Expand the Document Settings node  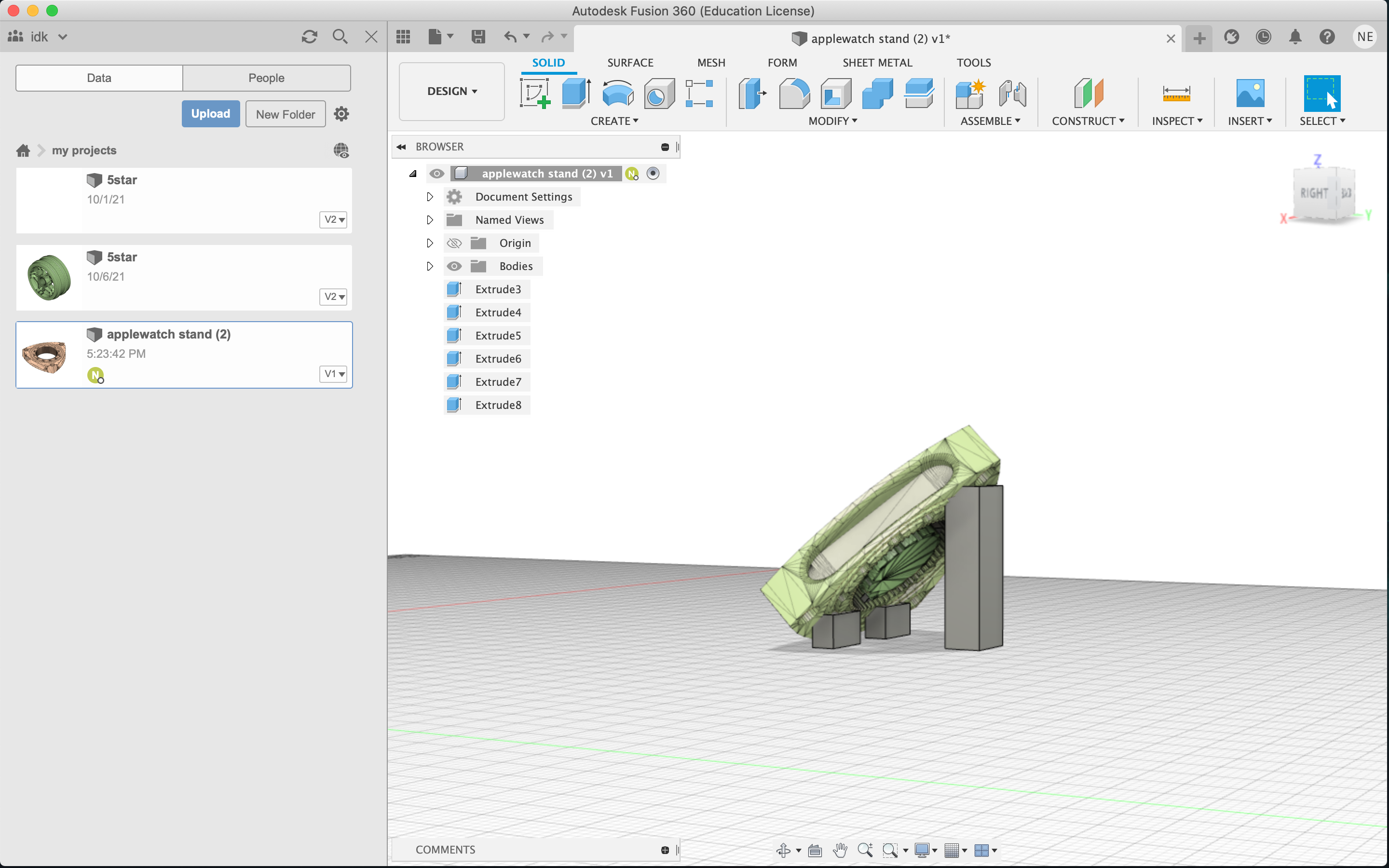tap(430, 197)
